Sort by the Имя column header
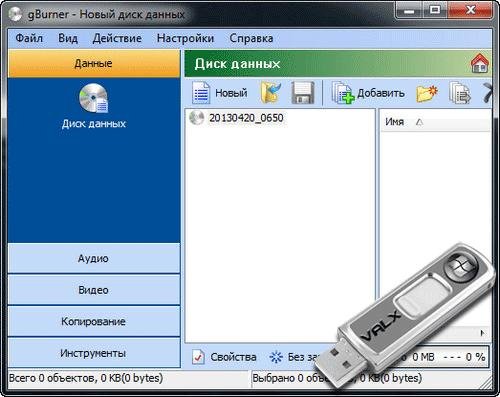The image size is (500, 397). pos(435,122)
